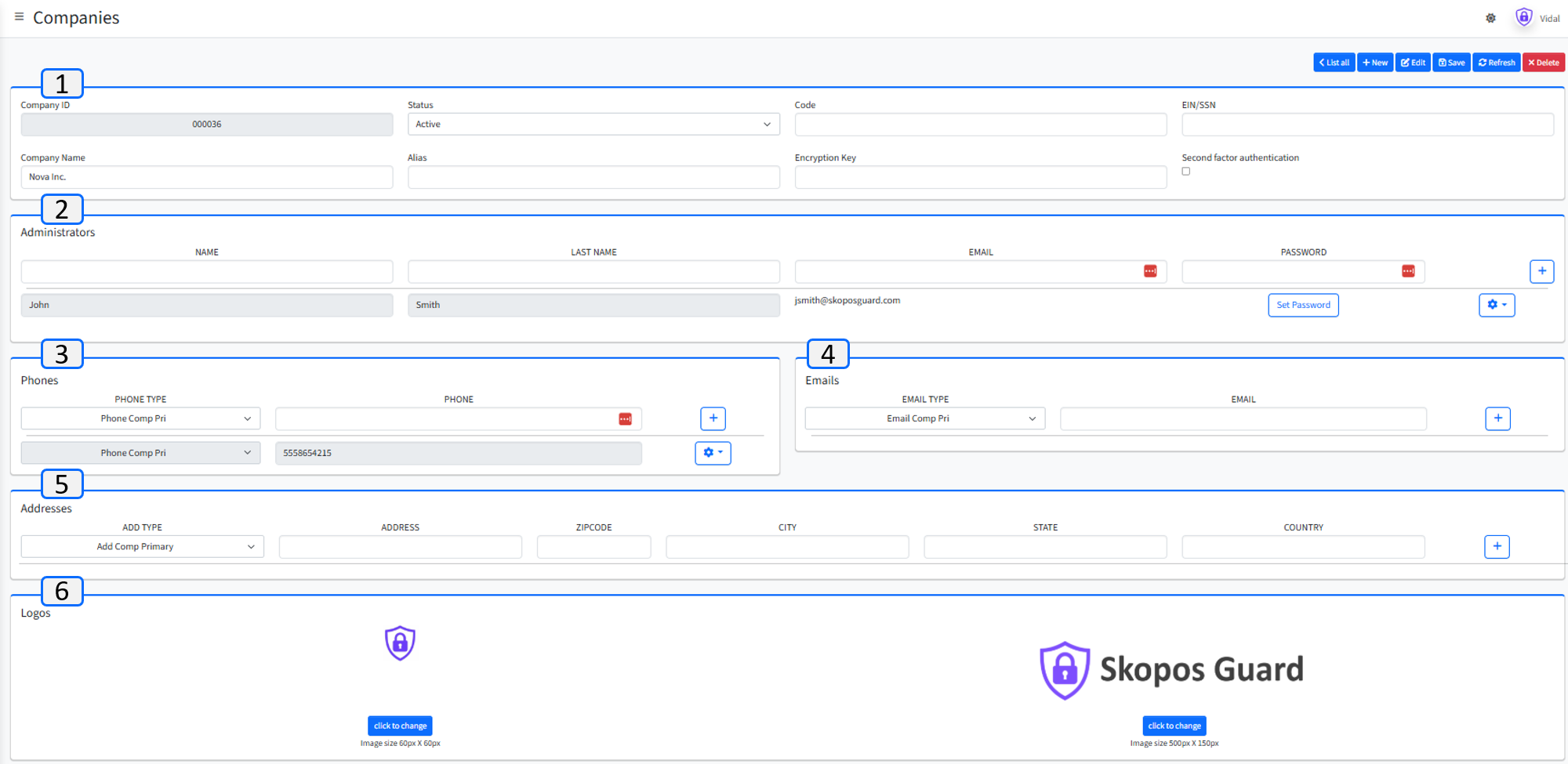
Task: Focus the EIN/SSN input field
Action: pos(1367,125)
